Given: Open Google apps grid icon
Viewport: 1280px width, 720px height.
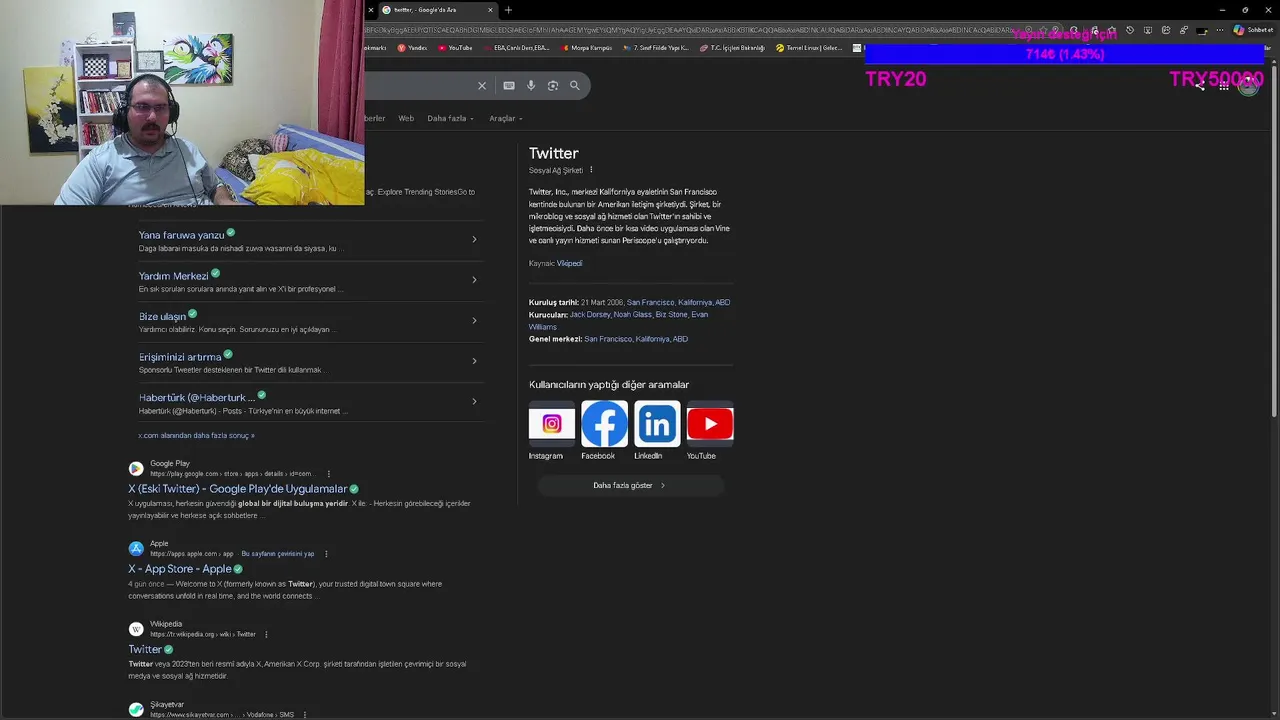Looking at the screenshot, I should click(x=1224, y=86).
